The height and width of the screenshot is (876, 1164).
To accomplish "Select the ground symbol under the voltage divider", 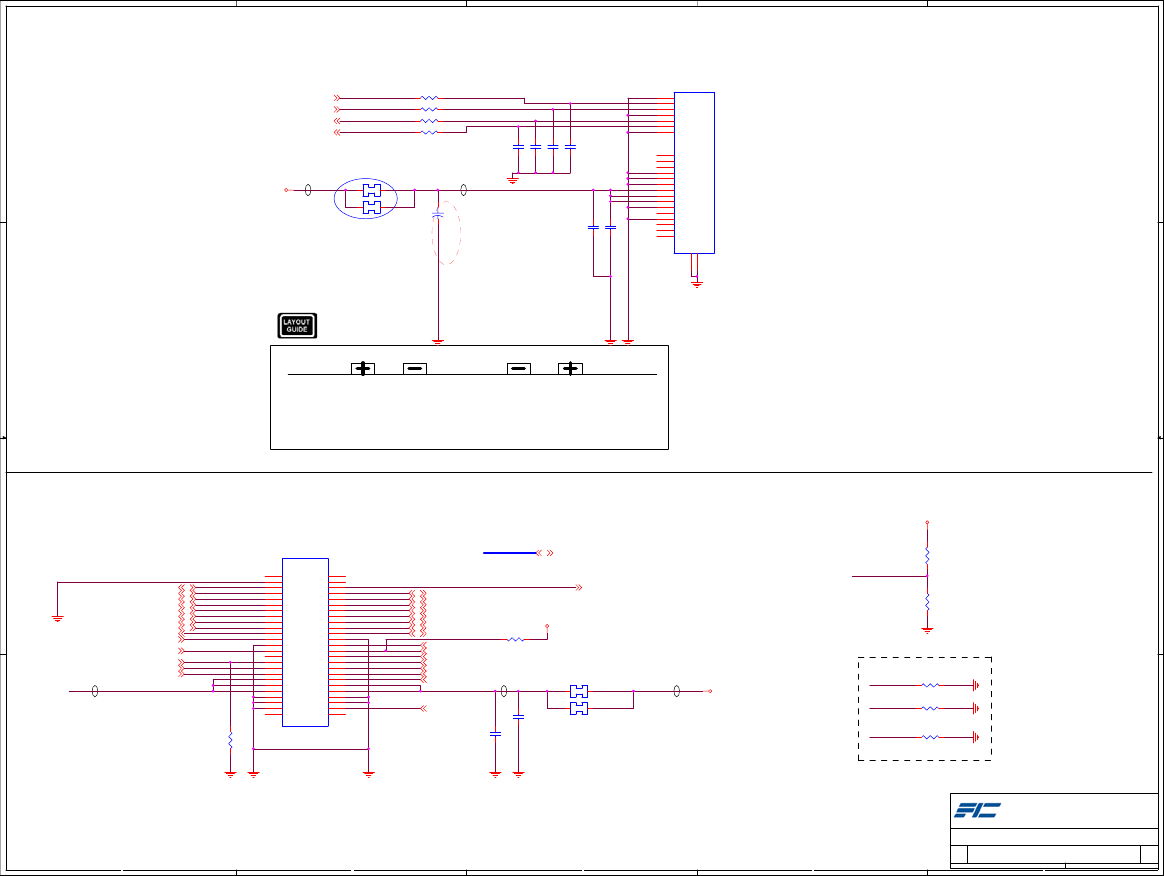I will click(x=927, y=630).
